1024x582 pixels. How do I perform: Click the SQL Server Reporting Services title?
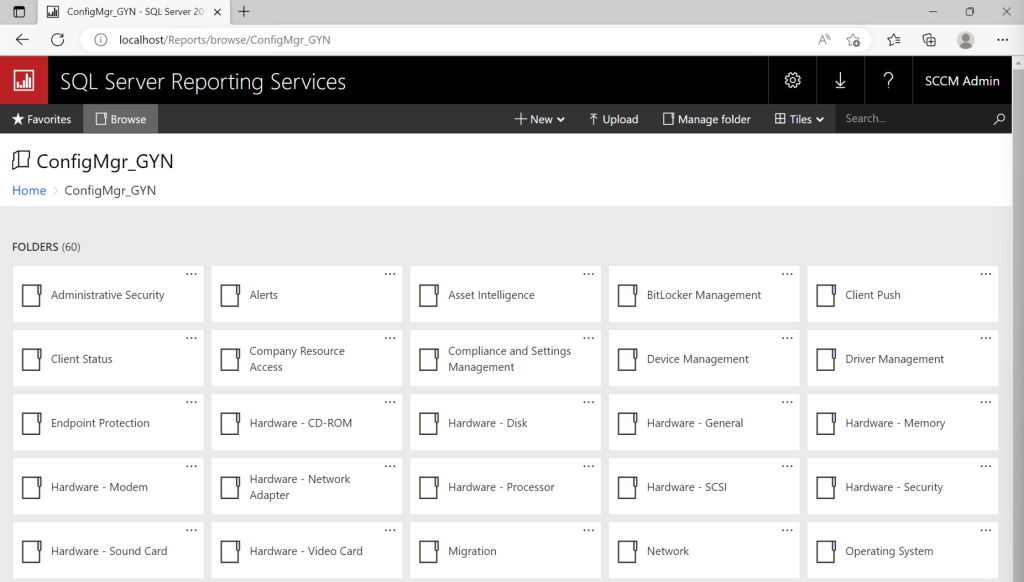pos(203,82)
